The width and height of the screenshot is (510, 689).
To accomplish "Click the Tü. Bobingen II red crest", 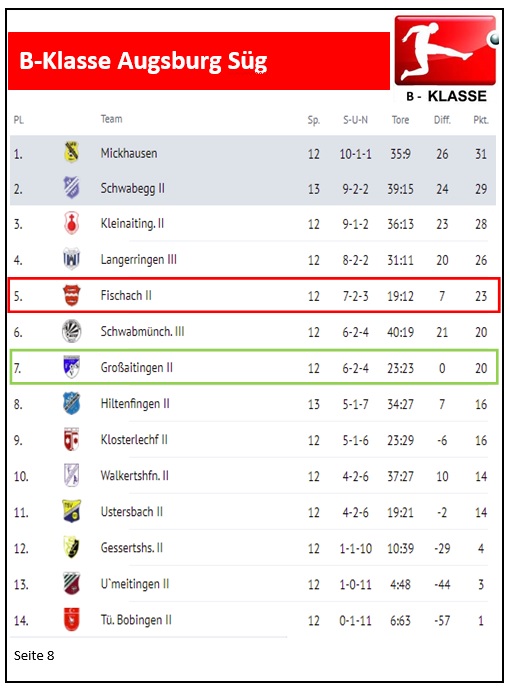I will point(71,619).
